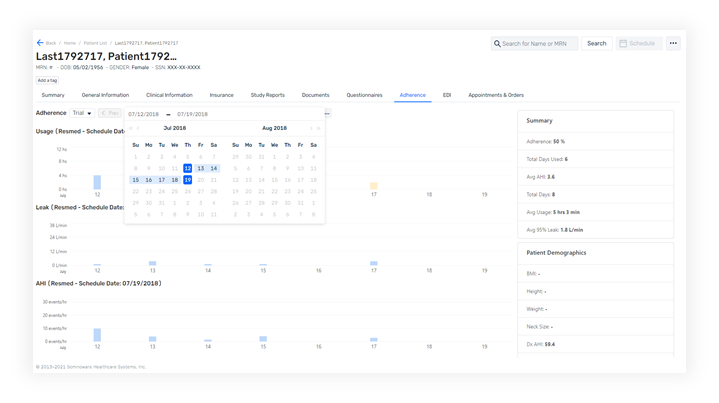Go to next year with double-right arrow
The height and width of the screenshot is (403, 719).
pos(318,128)
